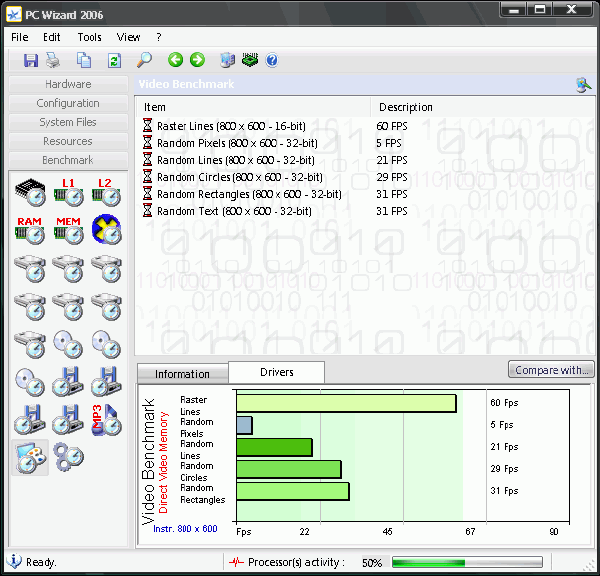Minimize the PC Wizard 2006 window

click(x=514, y=9)
